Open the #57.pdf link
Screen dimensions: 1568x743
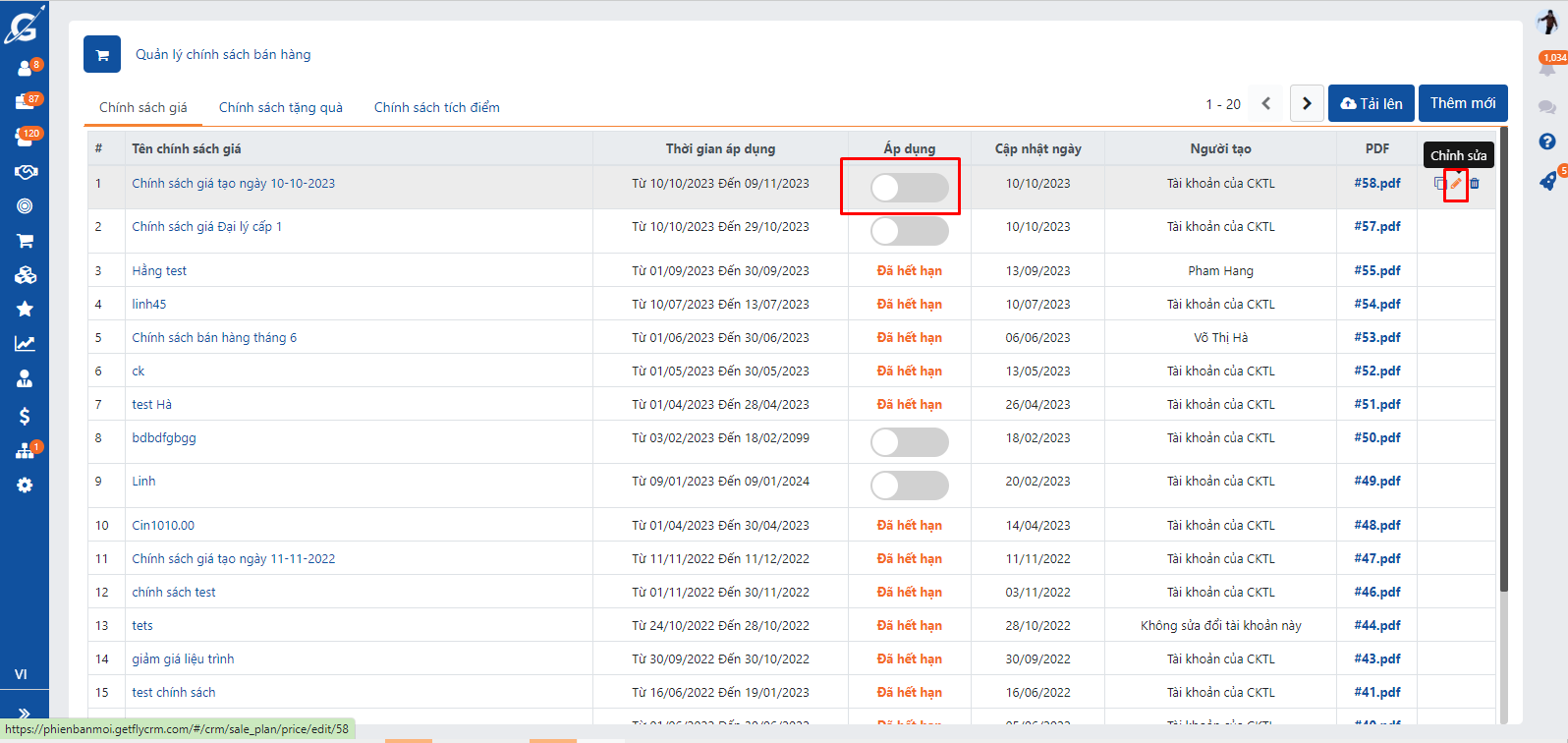tap(1376, 227)
